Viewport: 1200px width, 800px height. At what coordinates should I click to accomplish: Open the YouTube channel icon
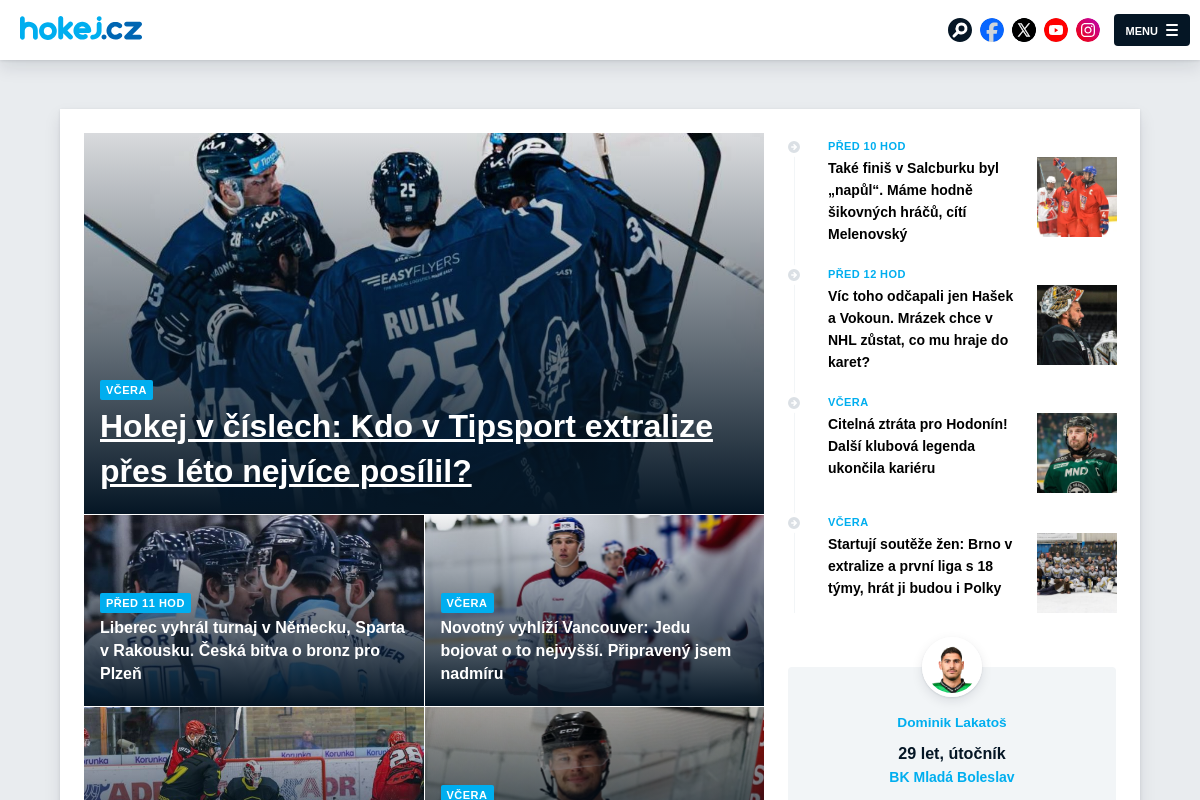[1056, 30]
